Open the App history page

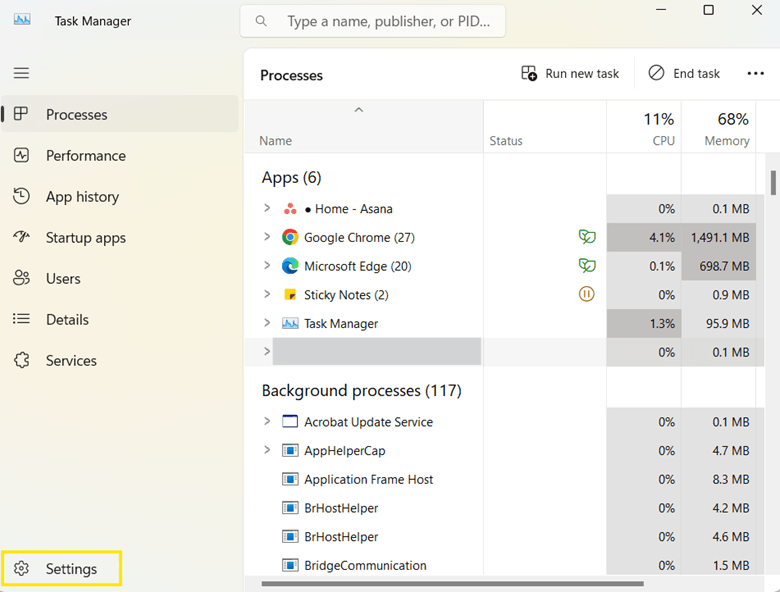[119, 196]
